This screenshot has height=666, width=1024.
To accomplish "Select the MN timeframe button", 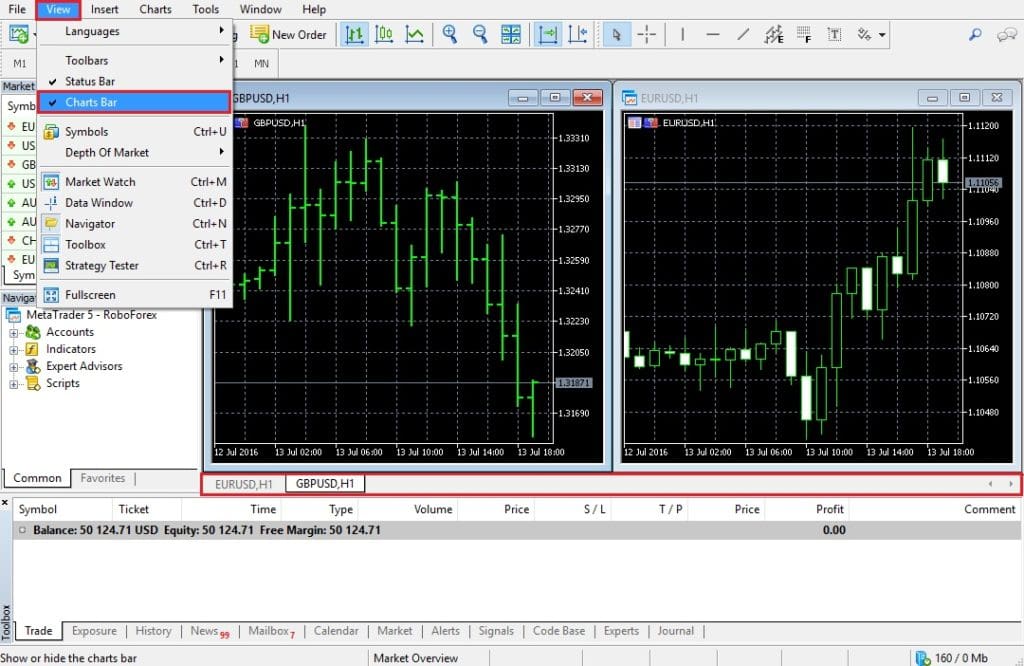I will (261, 63).
